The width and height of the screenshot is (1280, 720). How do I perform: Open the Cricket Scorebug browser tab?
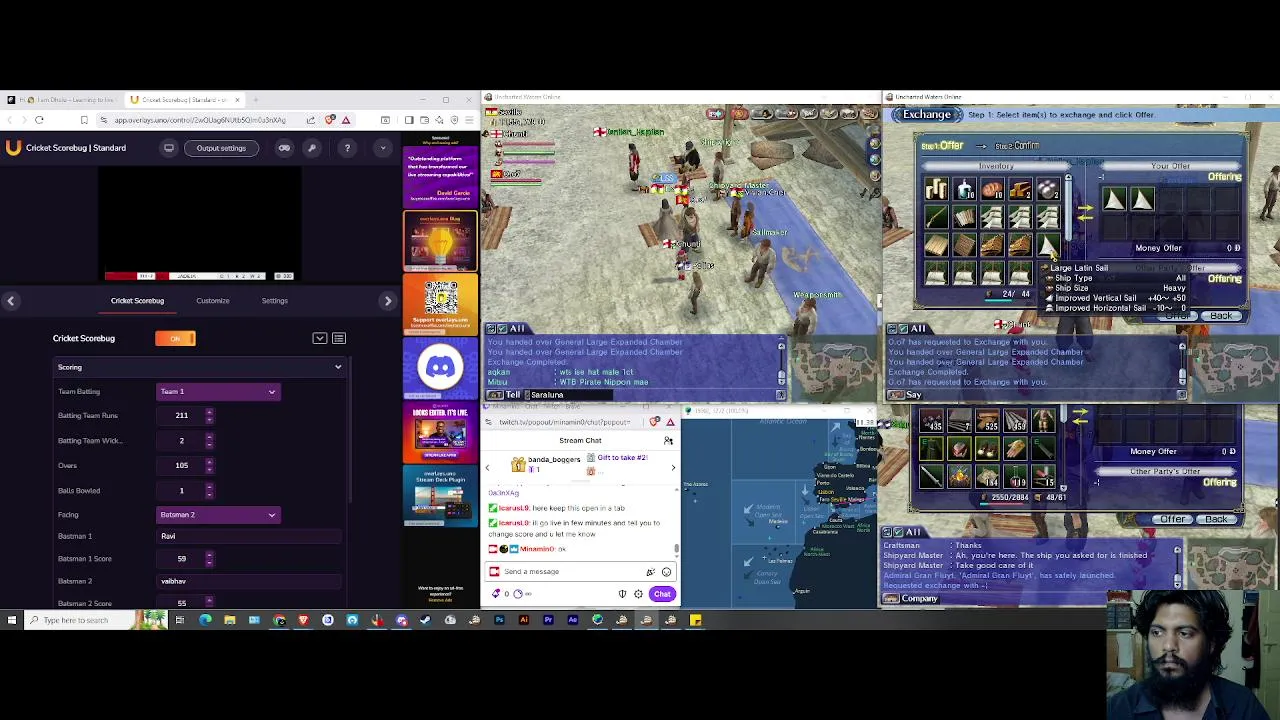coord(186,100)
